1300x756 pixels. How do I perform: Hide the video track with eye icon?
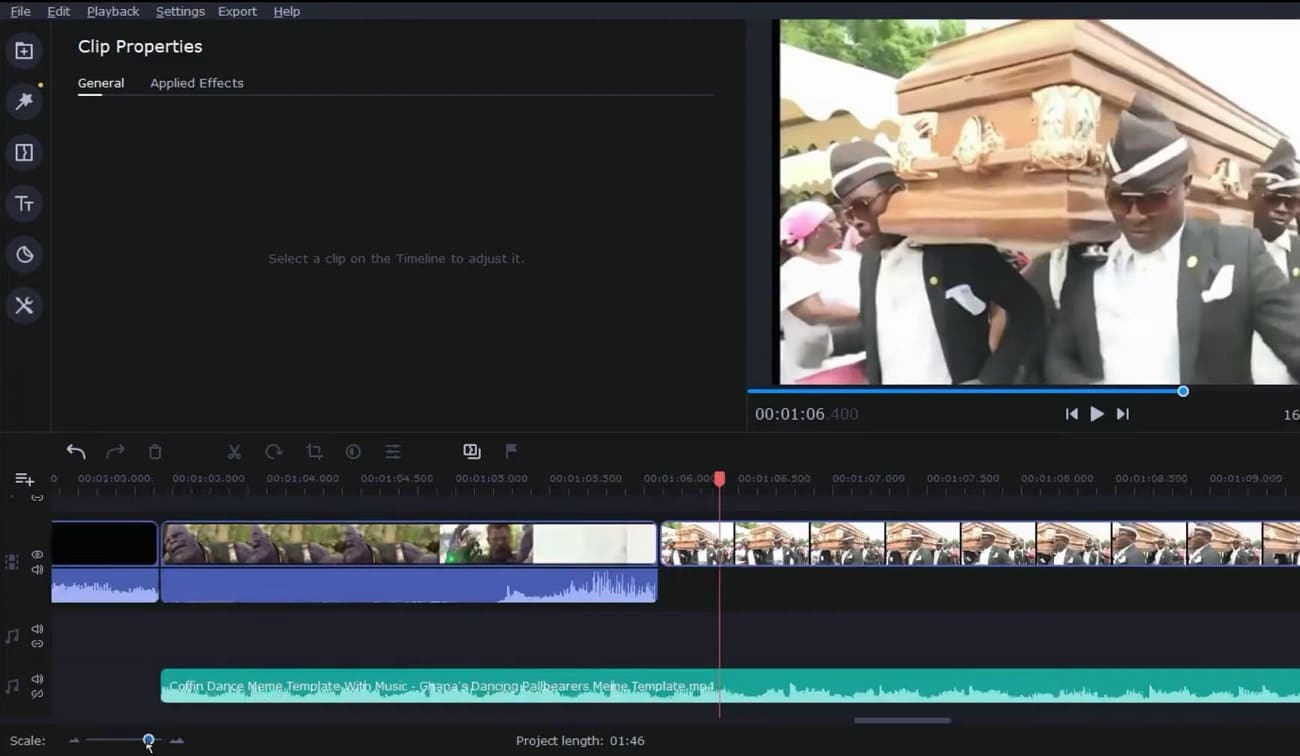point(37,554)
